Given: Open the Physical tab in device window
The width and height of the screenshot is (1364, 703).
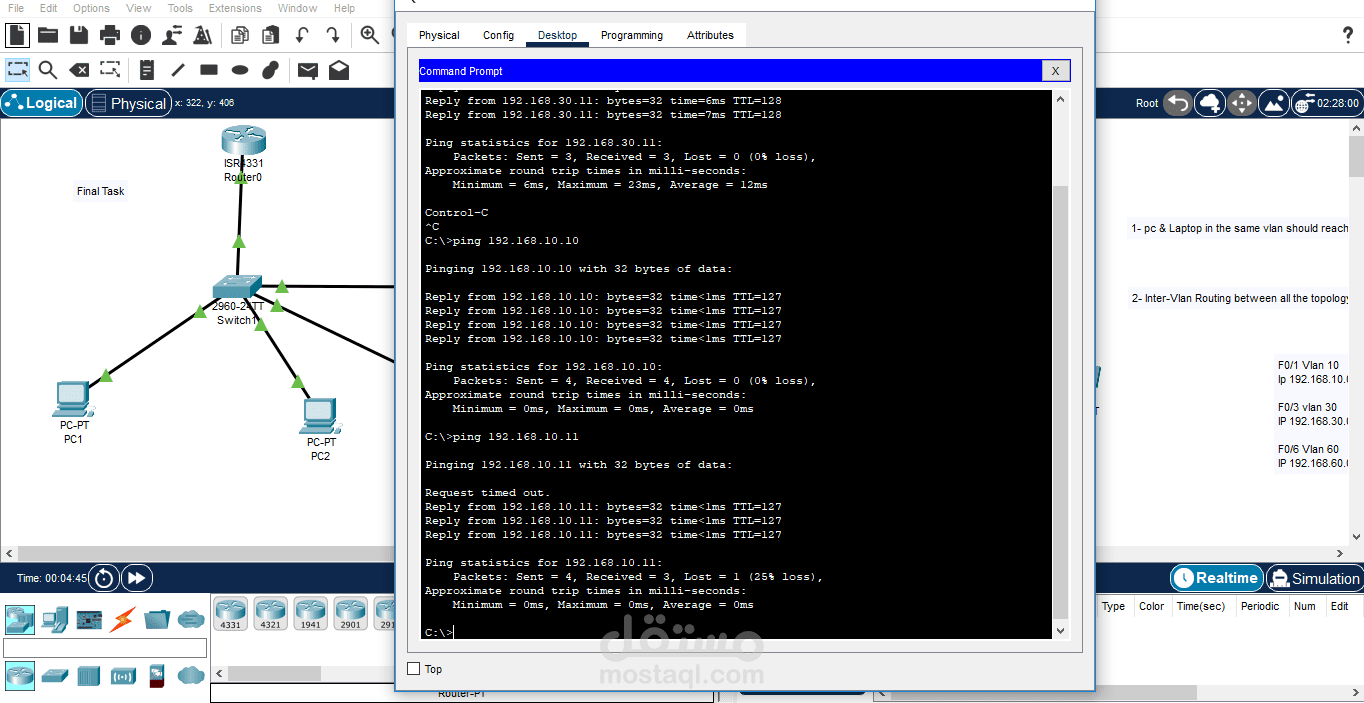Looking at the screenshot, I should [439, 35].
